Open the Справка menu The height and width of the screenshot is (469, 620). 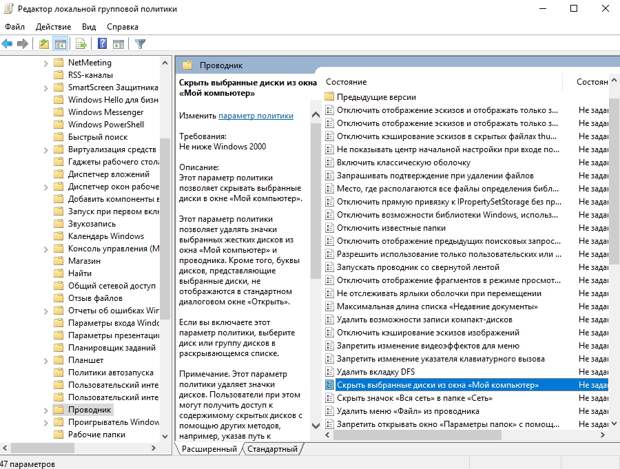click(122, 27)
